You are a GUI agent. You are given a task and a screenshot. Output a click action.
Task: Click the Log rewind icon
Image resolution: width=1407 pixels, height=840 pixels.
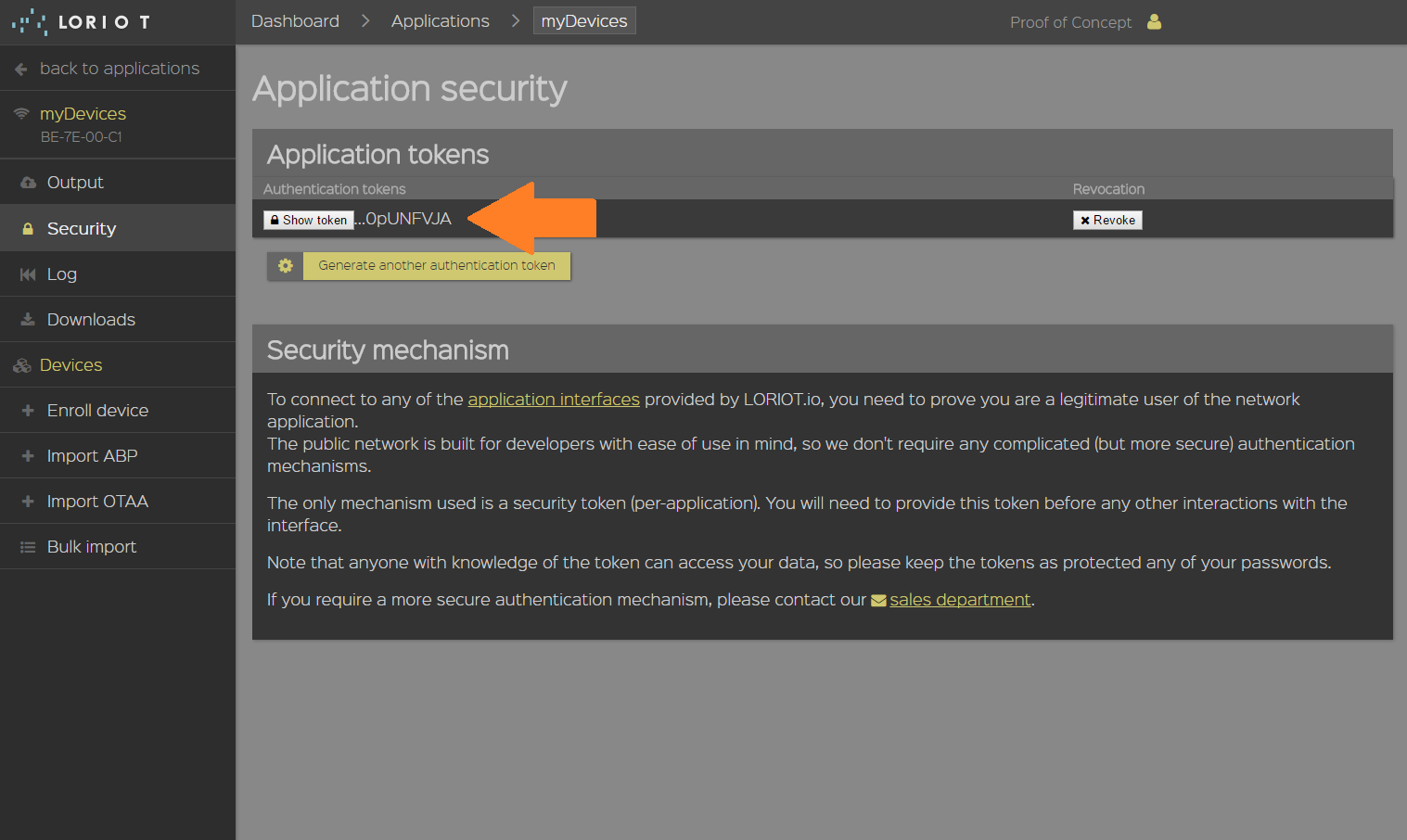click(28, 274)
